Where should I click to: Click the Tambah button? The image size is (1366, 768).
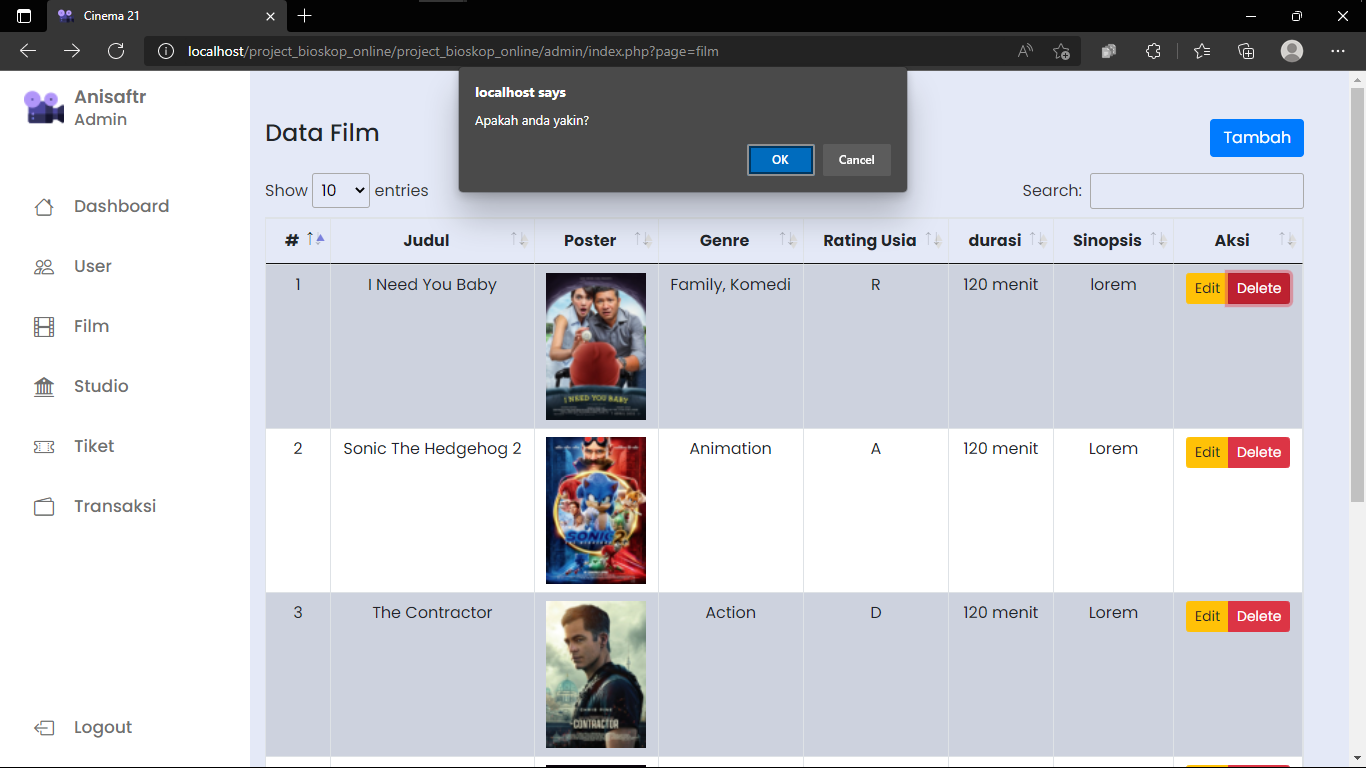[1257, 138]
